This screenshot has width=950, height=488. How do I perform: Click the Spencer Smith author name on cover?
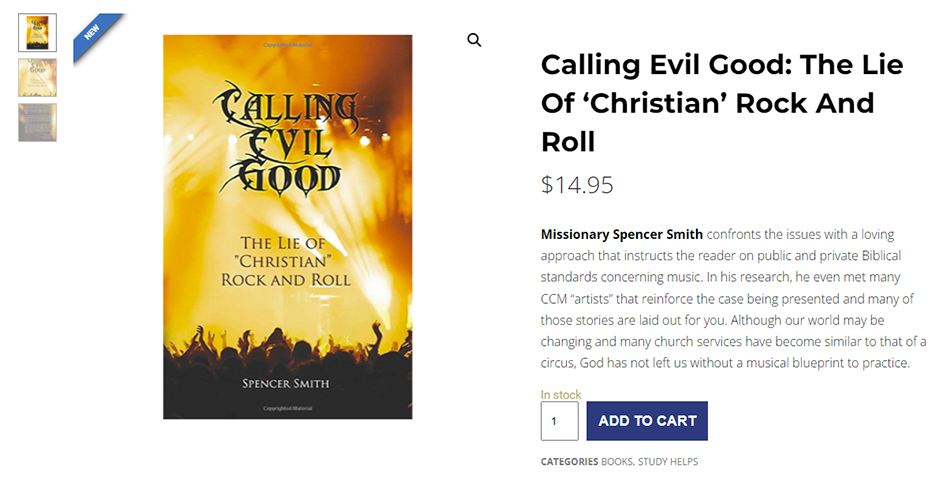[x=286, y=384]
